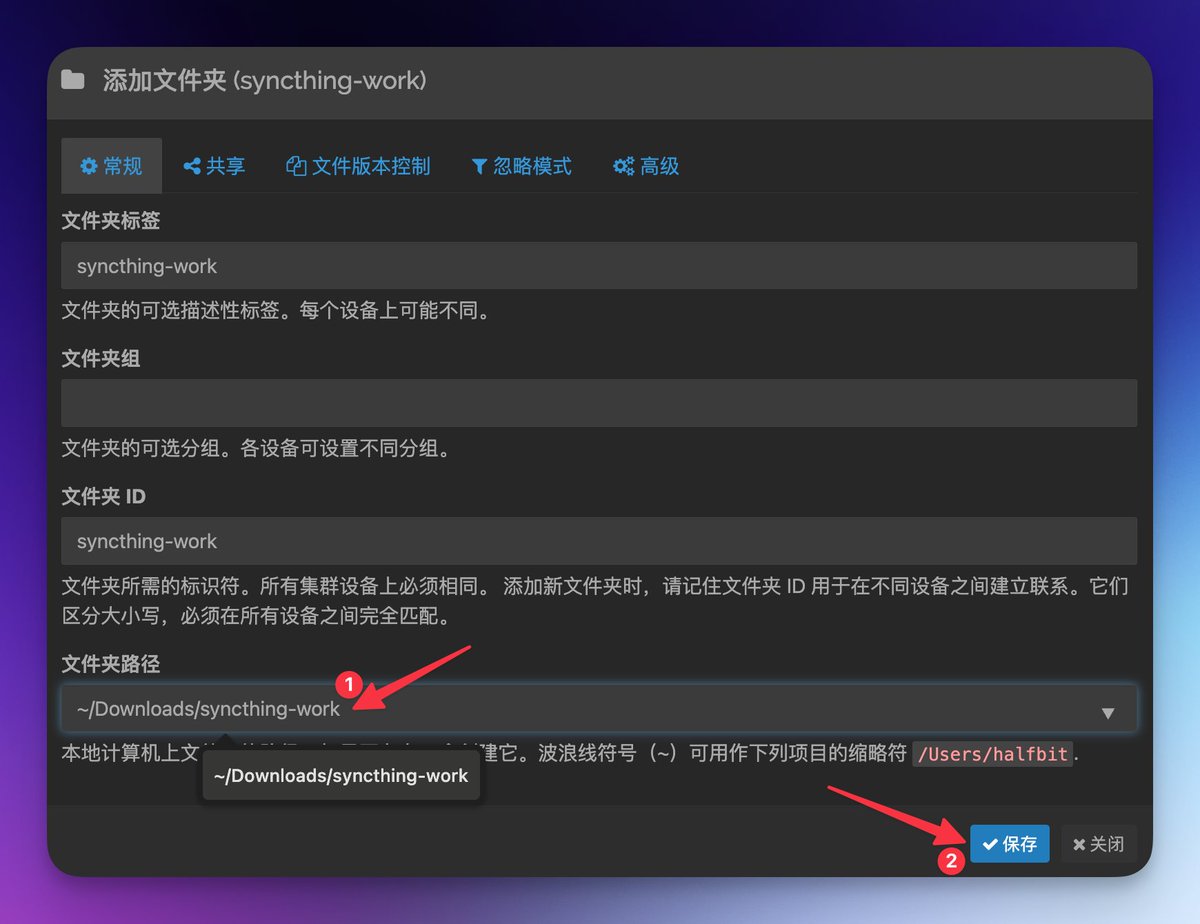The width and height of the screenshot is (1200, 924).
Task: Click the 关闭 button
Action: tap(1098, 844)
